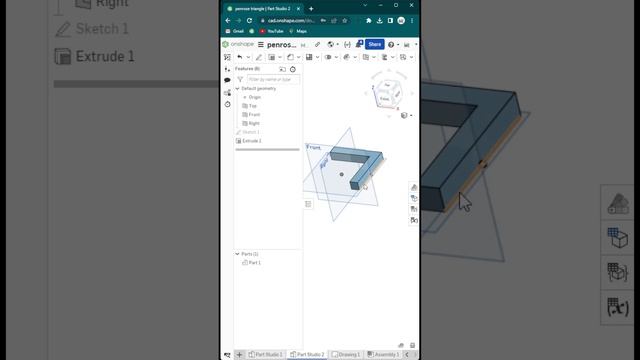This screenshot has width=640, height=360.
Task: Open the custom tables icon on right edge
Action: click(414, 209)
